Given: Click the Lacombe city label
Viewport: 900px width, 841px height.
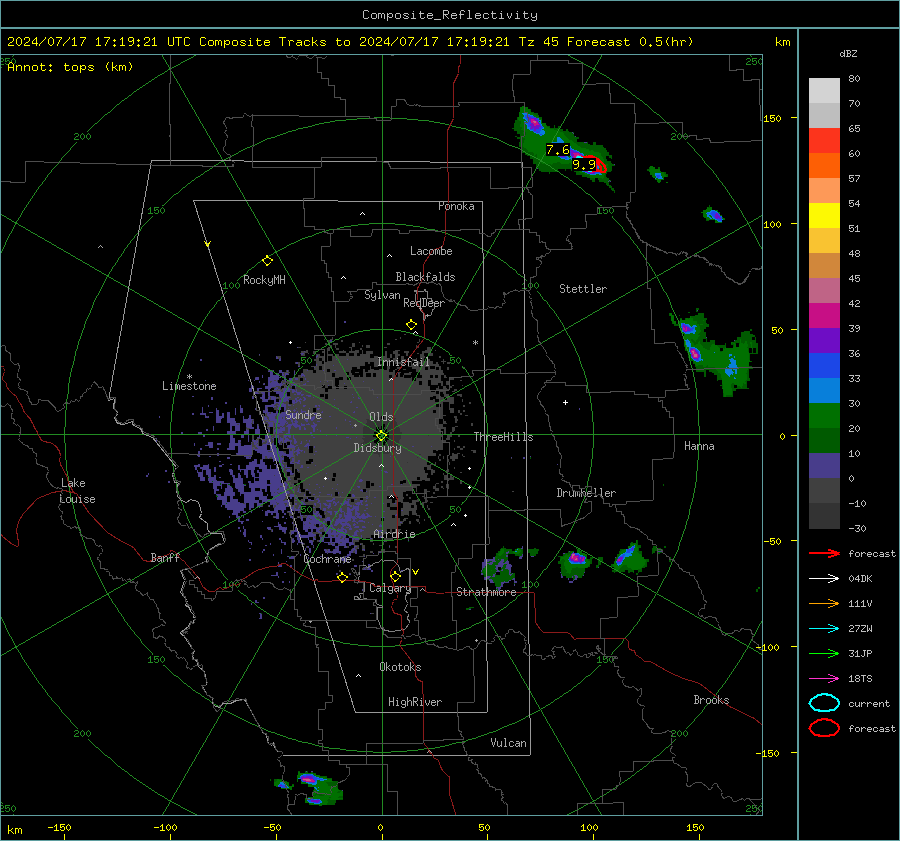Looking at the screenshot, I should coord(431,251).
